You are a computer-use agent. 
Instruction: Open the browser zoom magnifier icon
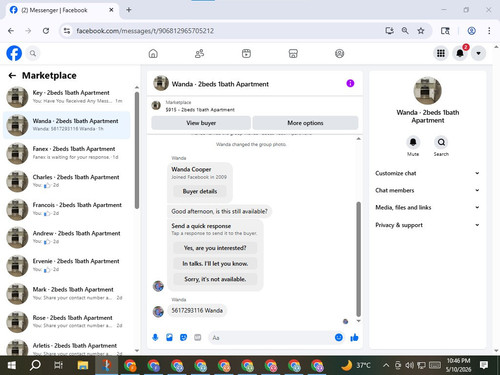point(405,31)
